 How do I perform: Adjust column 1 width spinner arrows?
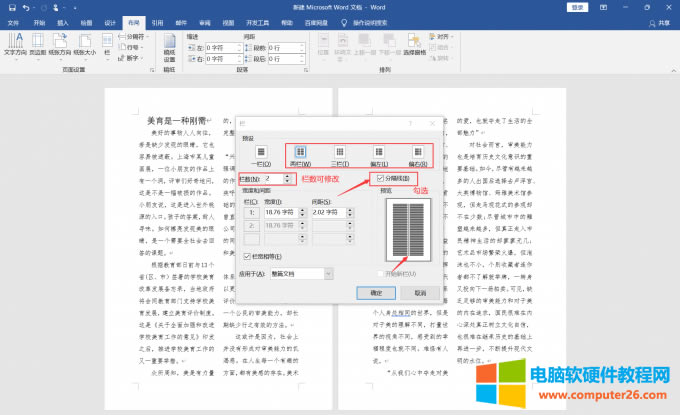(302, 212)
